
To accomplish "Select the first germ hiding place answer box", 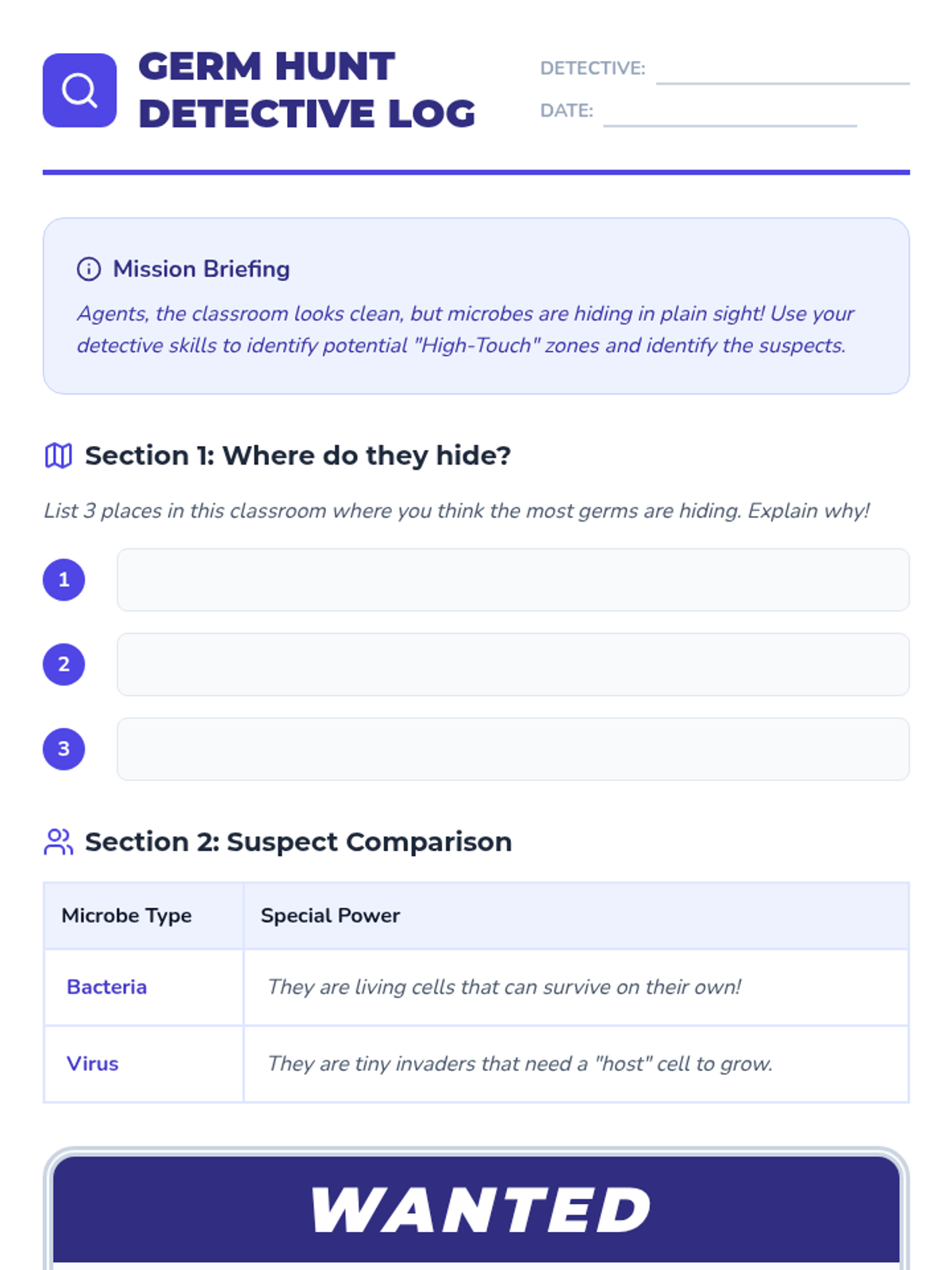I will (513, 579).
